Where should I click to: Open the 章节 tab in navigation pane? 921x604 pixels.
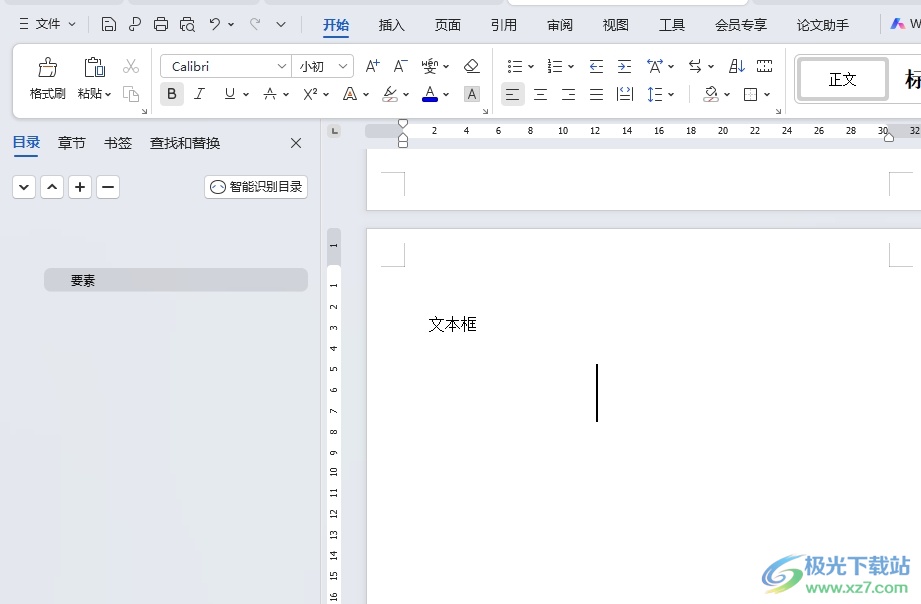pos(72,143)
